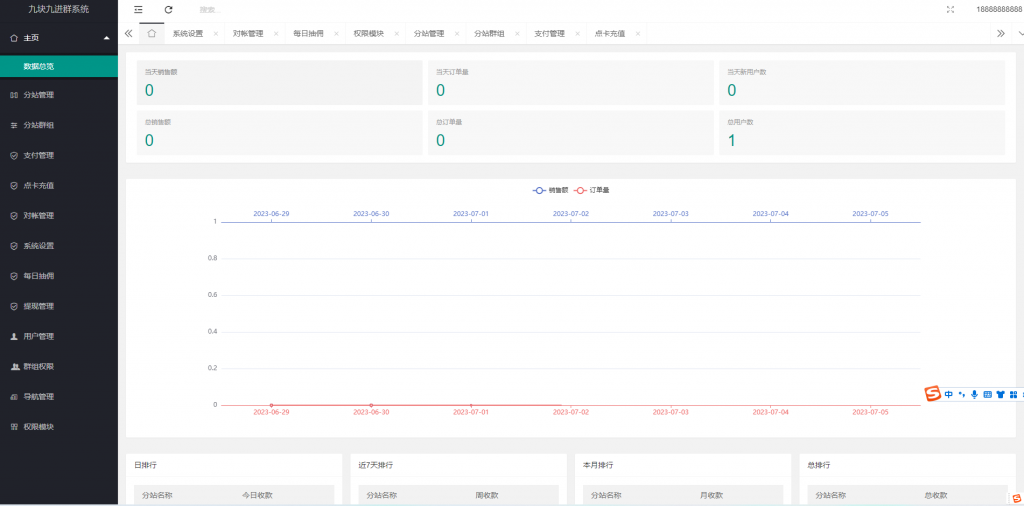
Task: Click the 总销售额 stat card
Action: (280, 133)
